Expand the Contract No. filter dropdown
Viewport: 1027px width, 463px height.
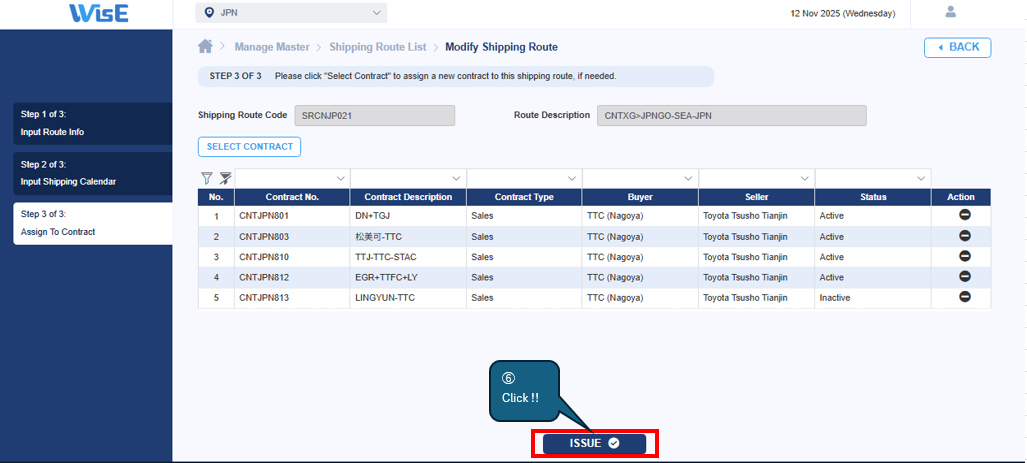340,179
